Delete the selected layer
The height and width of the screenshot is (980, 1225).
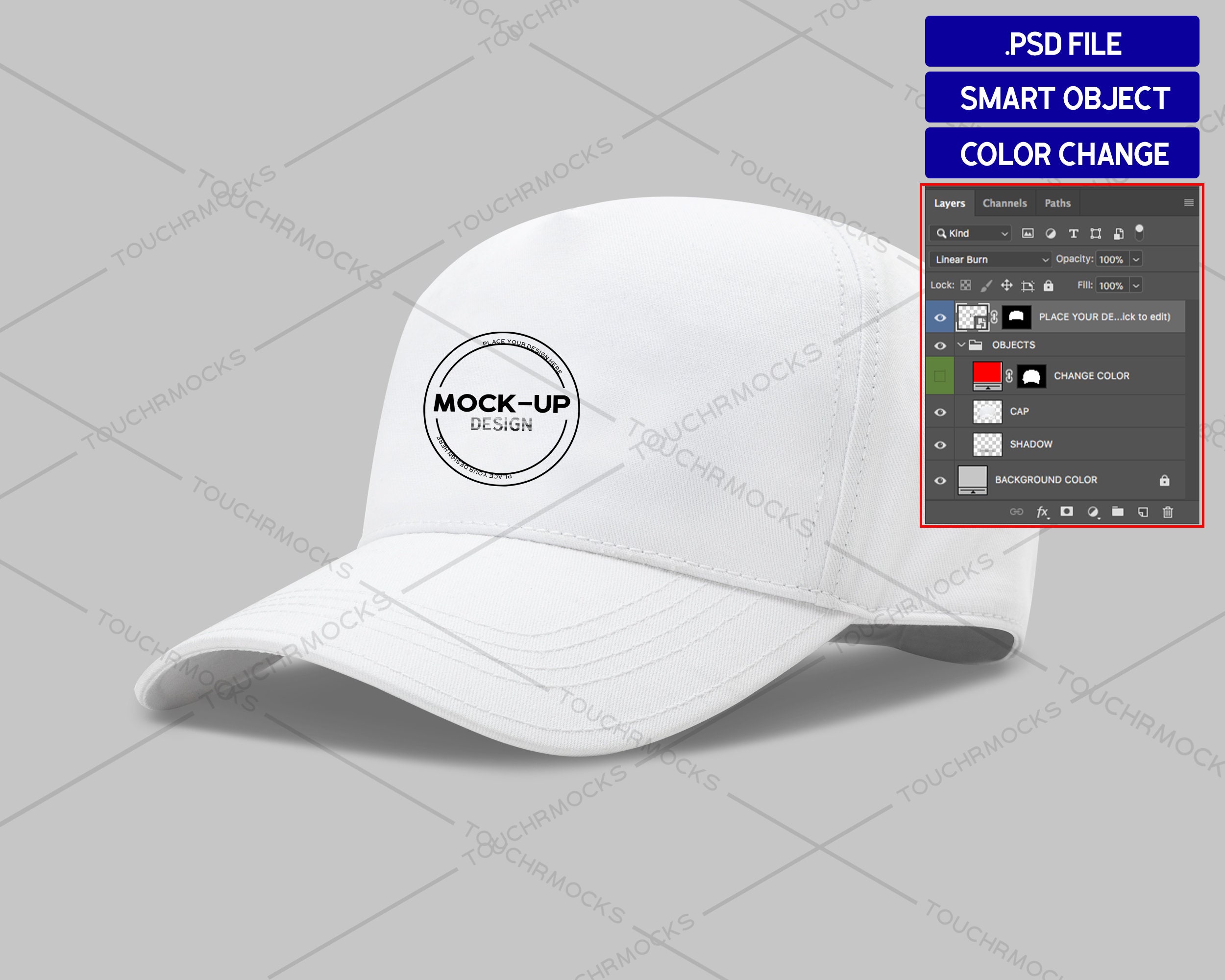click(1168, 512)
